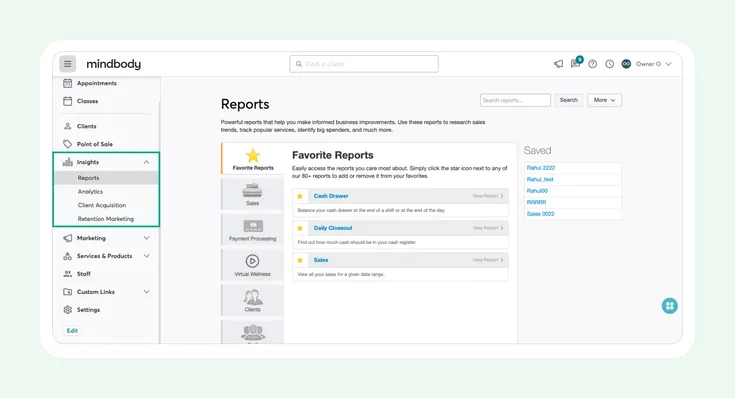The width and height of the screenshot is (735, 398).
Task: Focus the Search reports input field
Action: pos(515,100)
